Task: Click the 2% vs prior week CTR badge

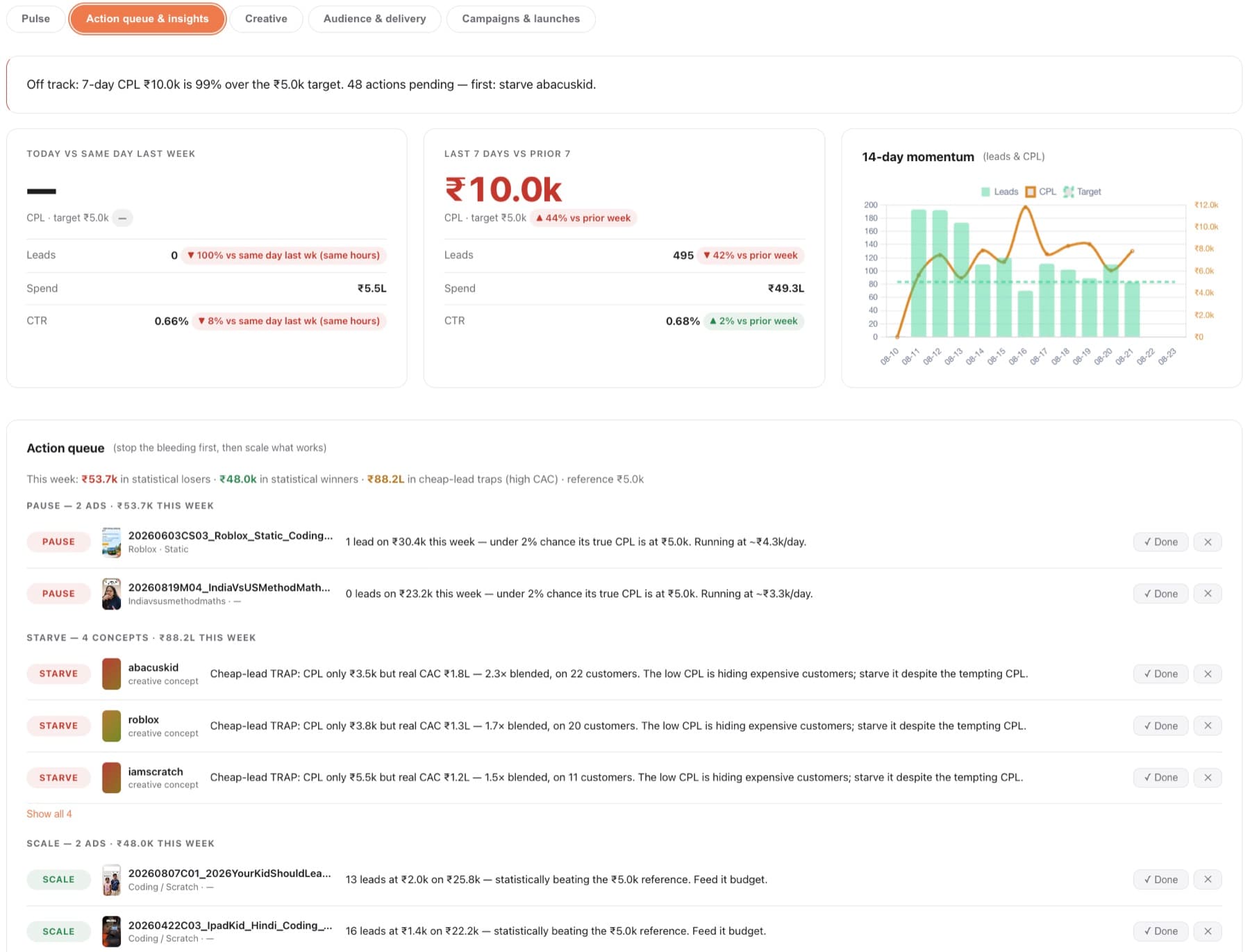Action: point(753,321)
